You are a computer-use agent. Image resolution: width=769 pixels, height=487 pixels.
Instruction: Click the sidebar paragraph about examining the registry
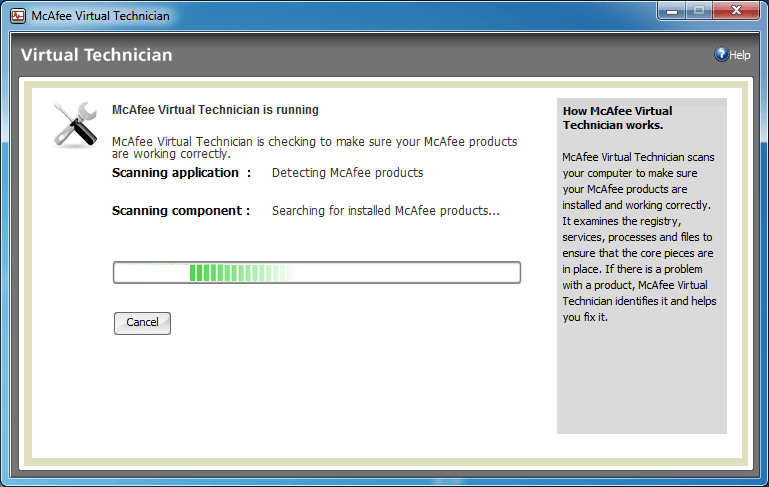(639, 237)
